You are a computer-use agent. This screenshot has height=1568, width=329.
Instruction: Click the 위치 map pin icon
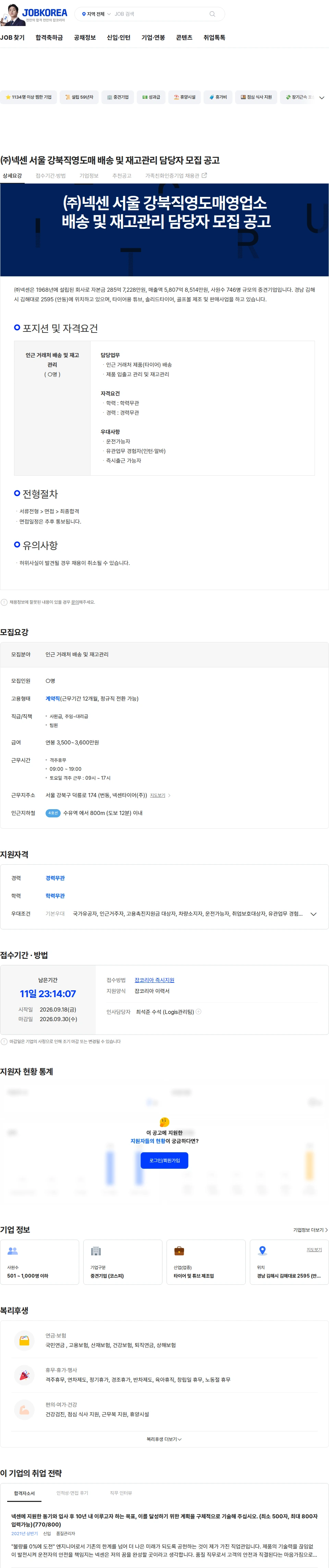(x=263, y=1251)
